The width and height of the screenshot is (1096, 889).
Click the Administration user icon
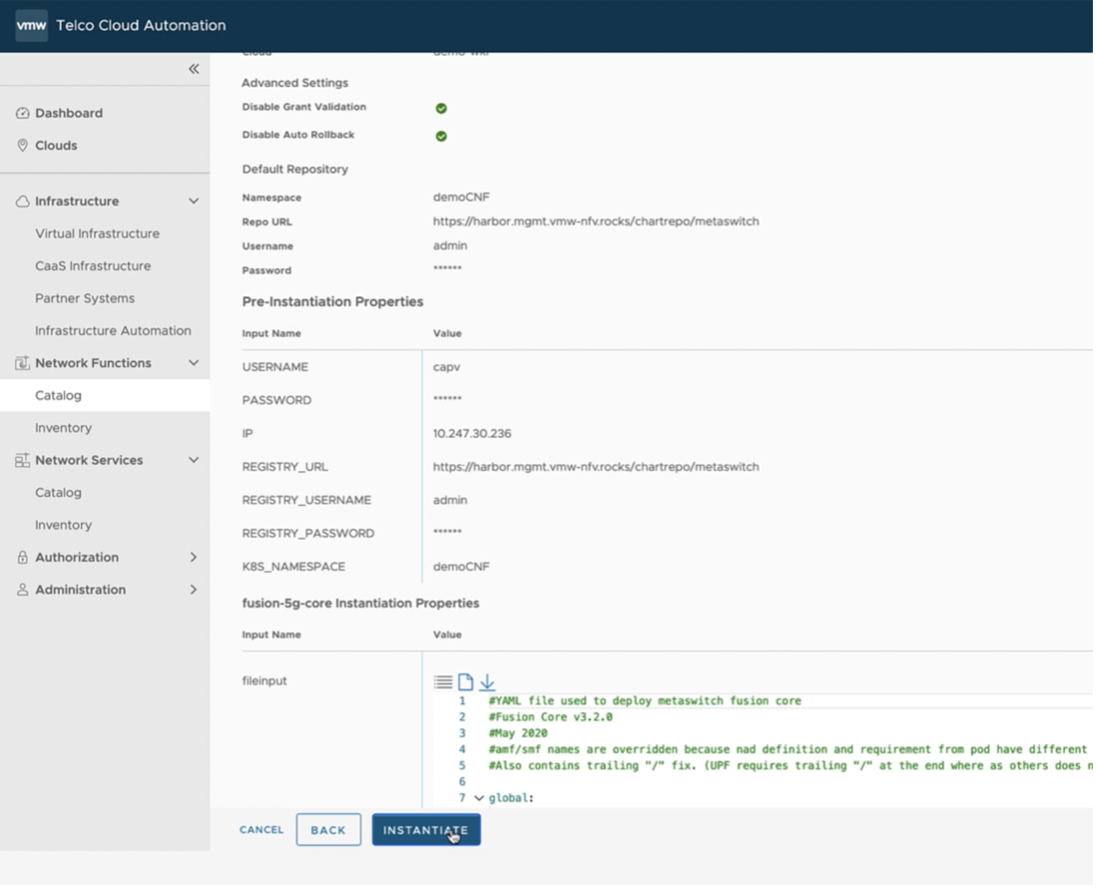tap(22, 589)
